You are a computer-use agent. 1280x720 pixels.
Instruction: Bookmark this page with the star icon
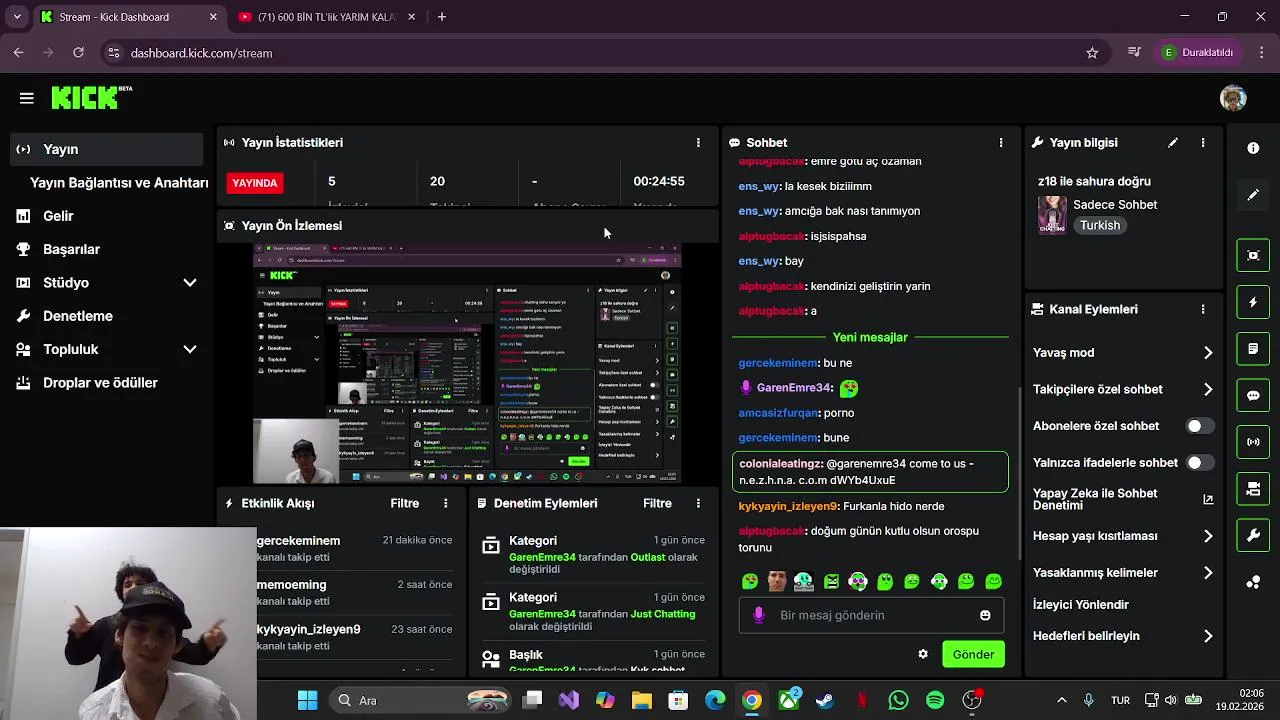click(1092, 53)
